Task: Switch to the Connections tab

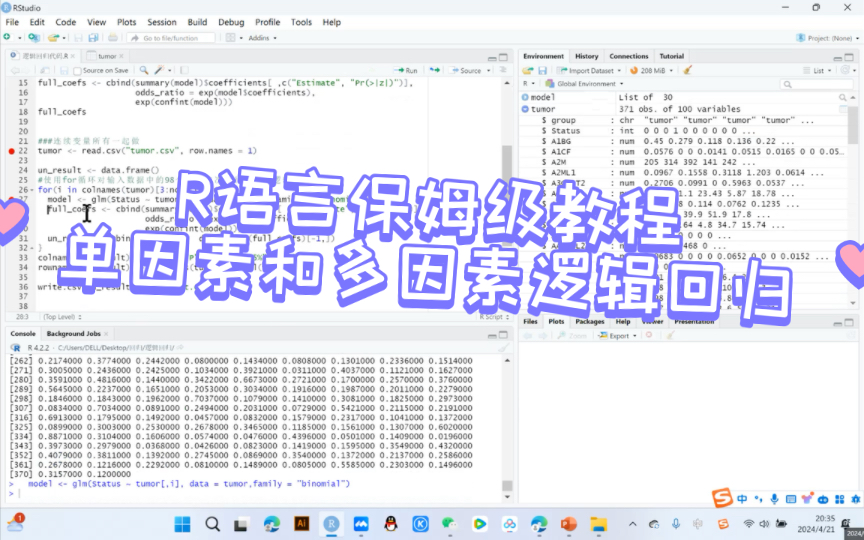Action: (x=629, y=56)
